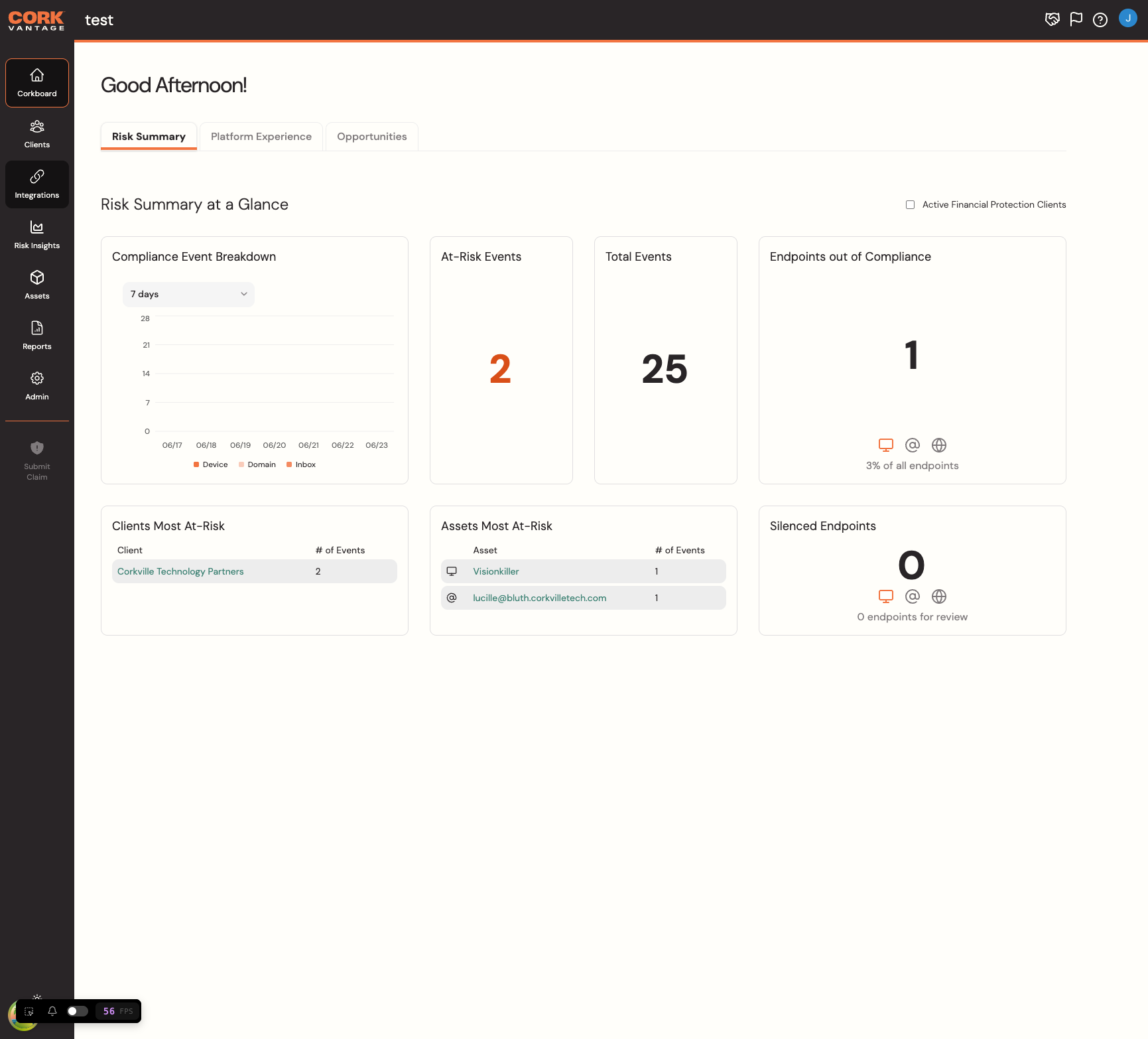Click the 'test' workspace title
Viewport: 1148px width, 1039px height.
(x=99, y=21)
